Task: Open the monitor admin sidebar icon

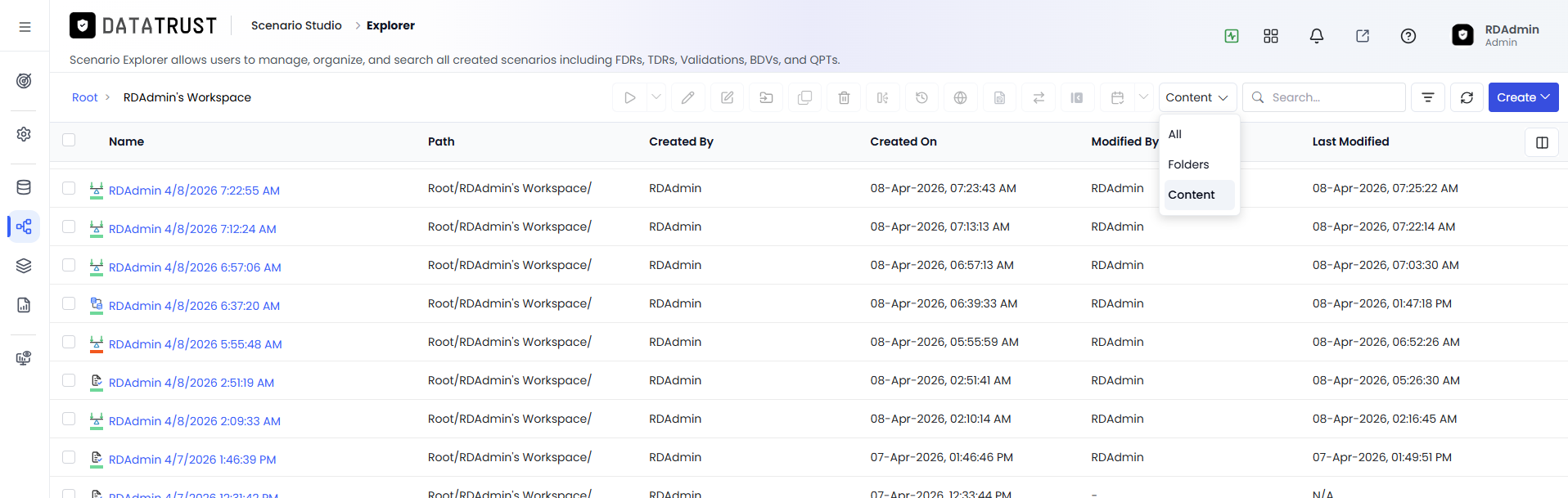Action: tap(24, 358)
